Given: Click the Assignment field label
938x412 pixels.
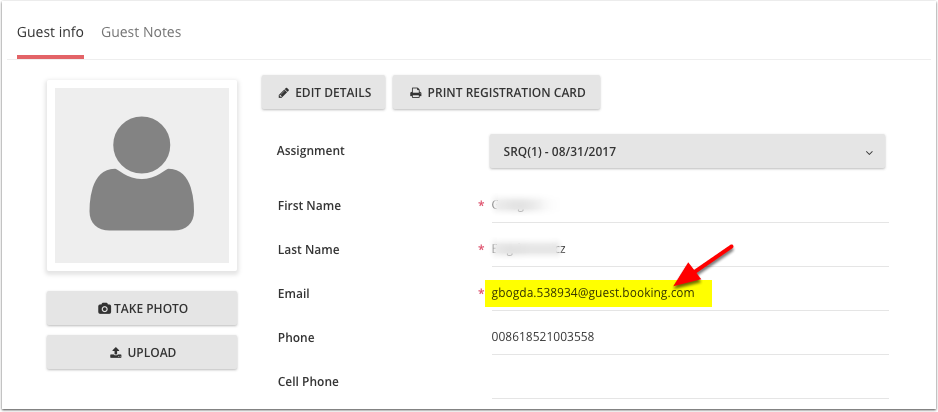Looking at the screenshot, I should 310,151.
